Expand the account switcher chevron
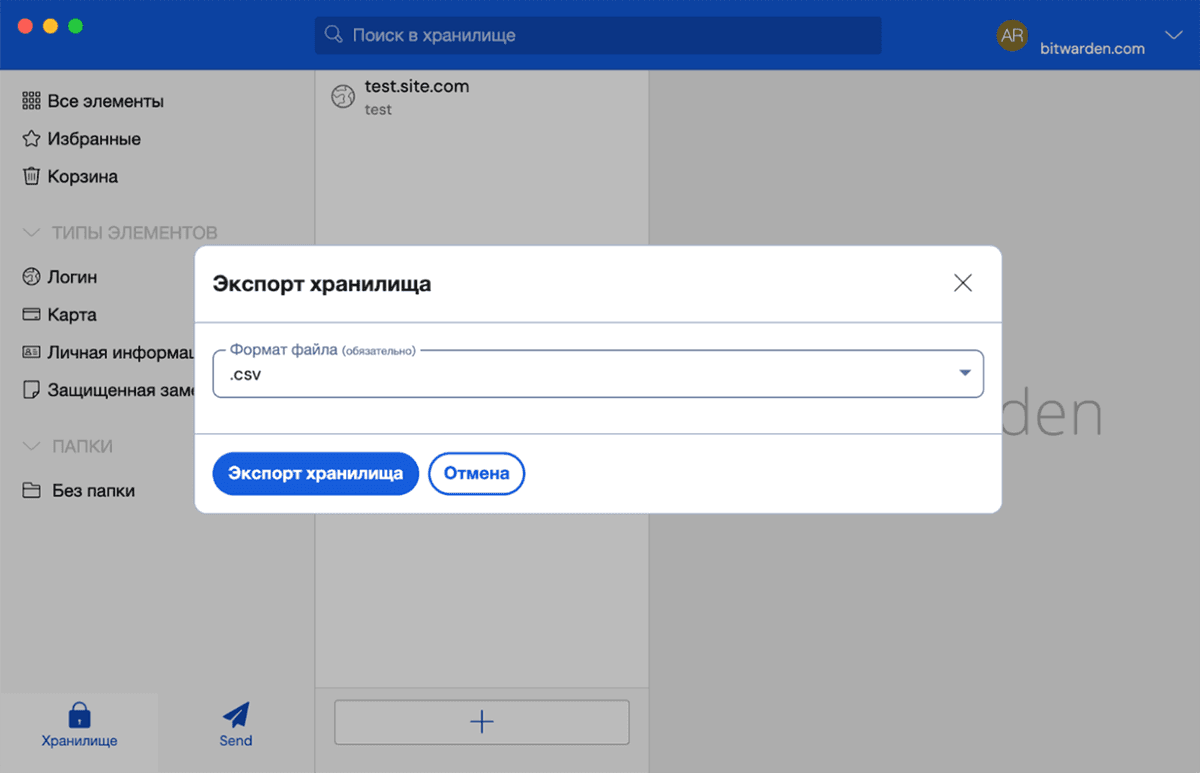This screenshot has width=1200, height=773. click(x=1174, y=36)
